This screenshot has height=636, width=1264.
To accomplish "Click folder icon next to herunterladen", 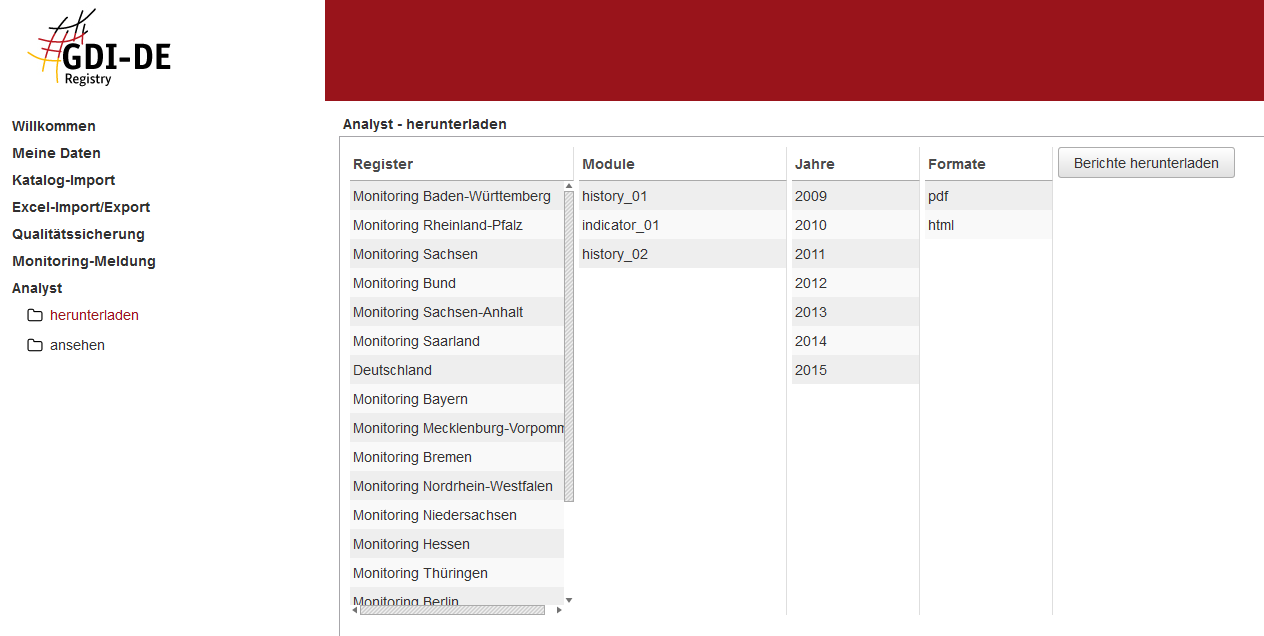I will 35,316.
